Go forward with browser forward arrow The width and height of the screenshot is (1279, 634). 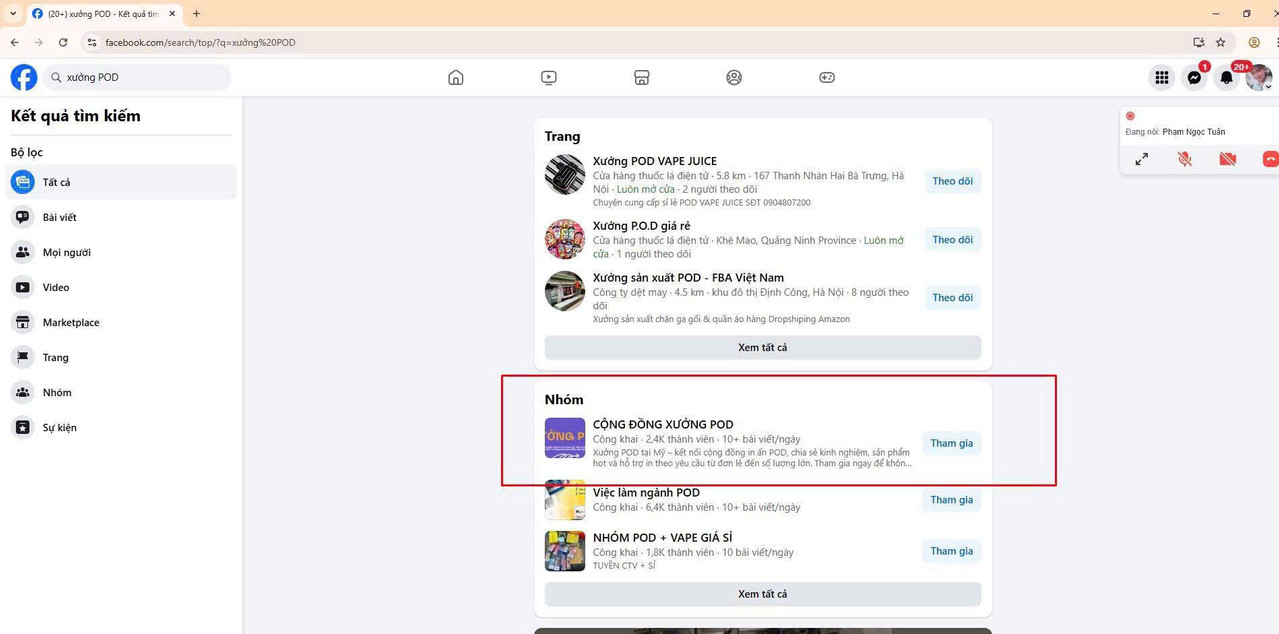39,42
